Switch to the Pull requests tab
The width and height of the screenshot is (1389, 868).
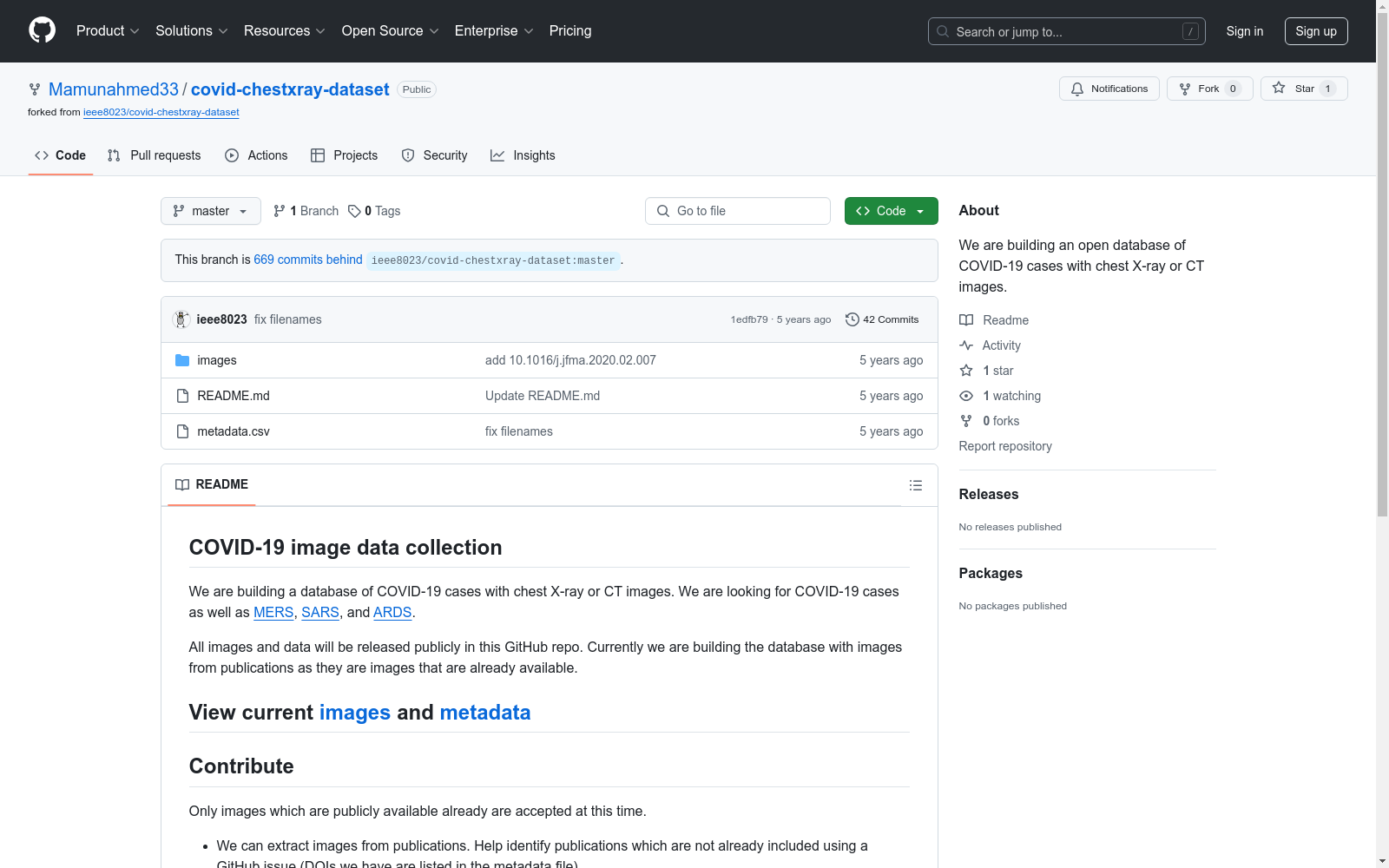tap(155, 155)
